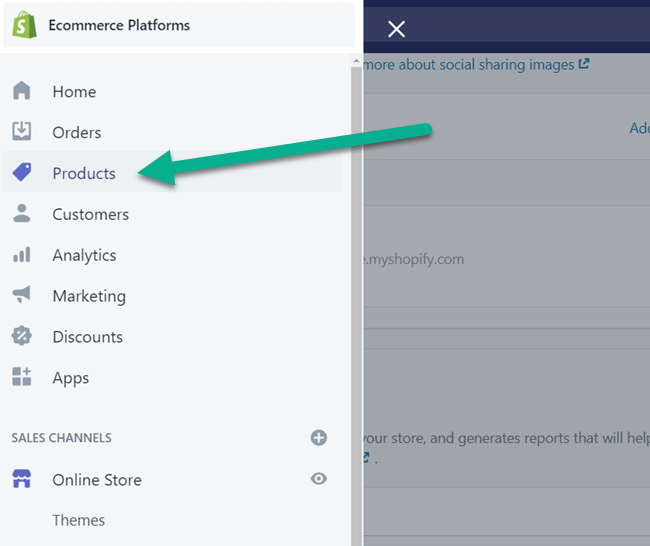Click the Customers person icon

click(22, 214)
